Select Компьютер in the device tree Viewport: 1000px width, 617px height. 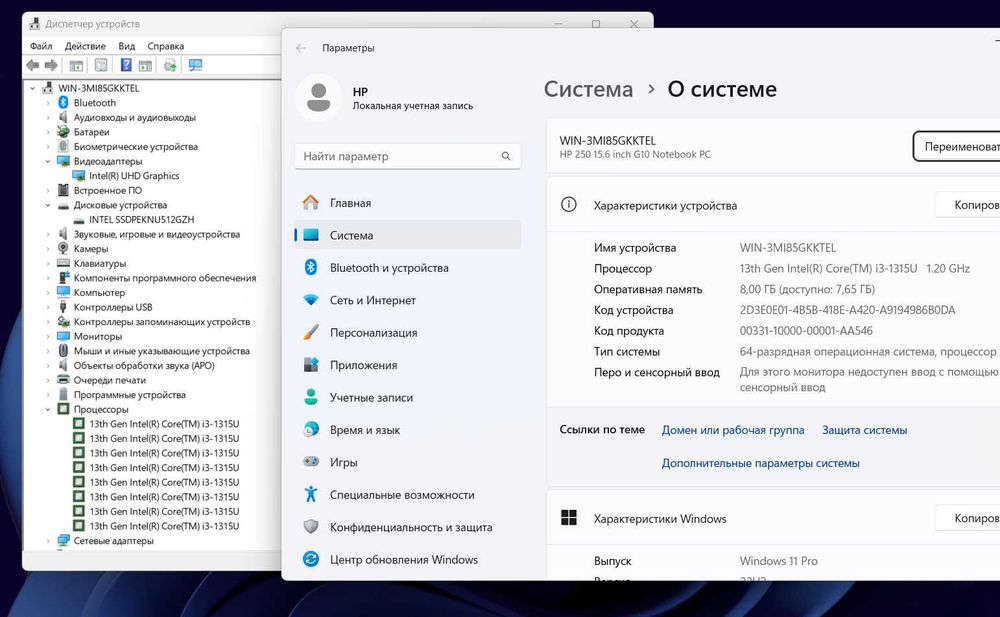[99, 293]
